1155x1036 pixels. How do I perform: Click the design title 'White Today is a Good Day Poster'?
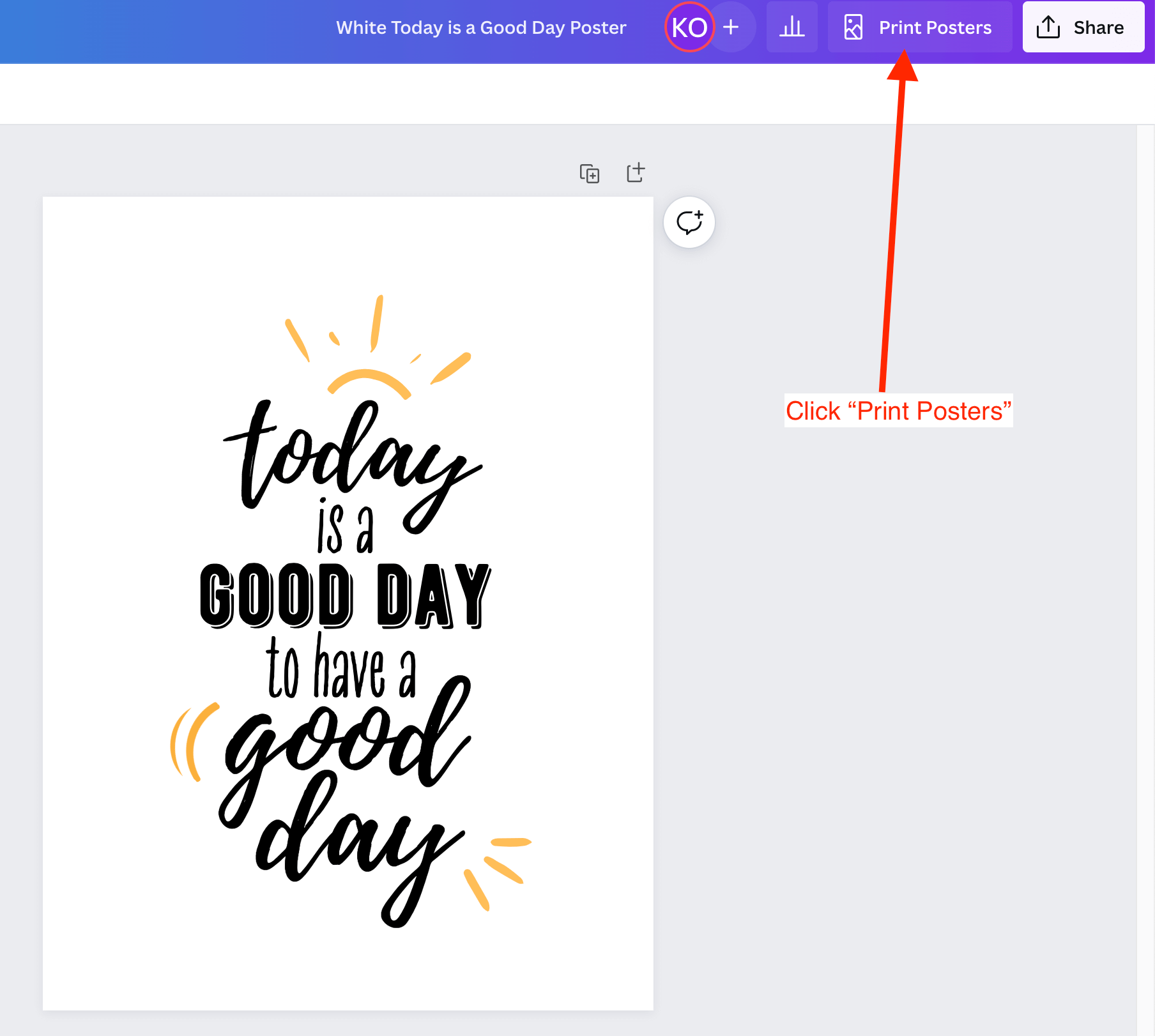click(x=480, y=27)
